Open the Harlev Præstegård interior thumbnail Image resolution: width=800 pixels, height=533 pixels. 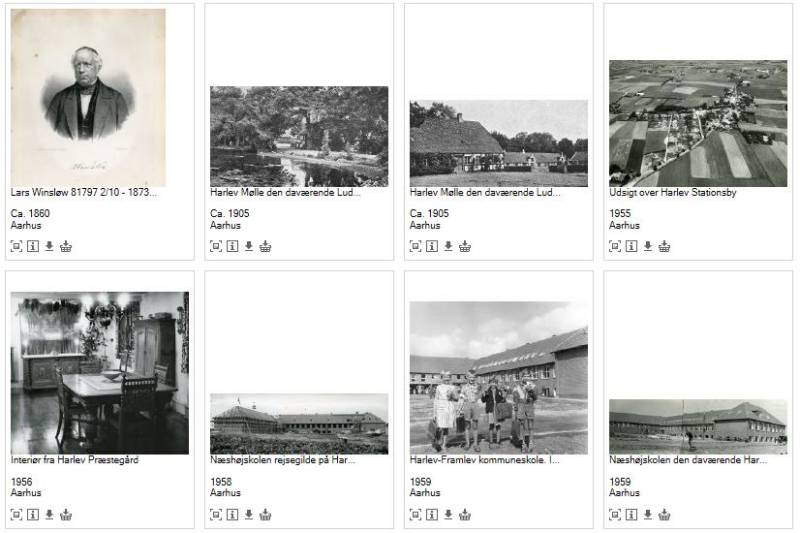[99, 373]
